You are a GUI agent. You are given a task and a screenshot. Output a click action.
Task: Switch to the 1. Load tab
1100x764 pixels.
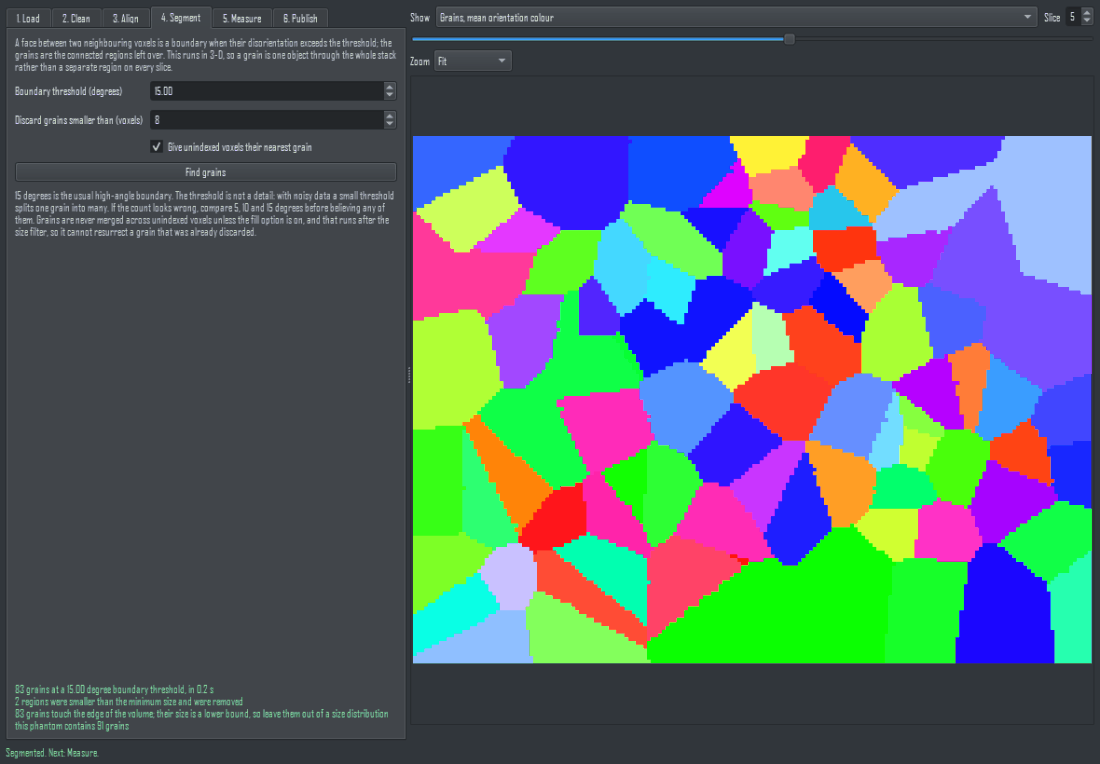coord(28,18)
